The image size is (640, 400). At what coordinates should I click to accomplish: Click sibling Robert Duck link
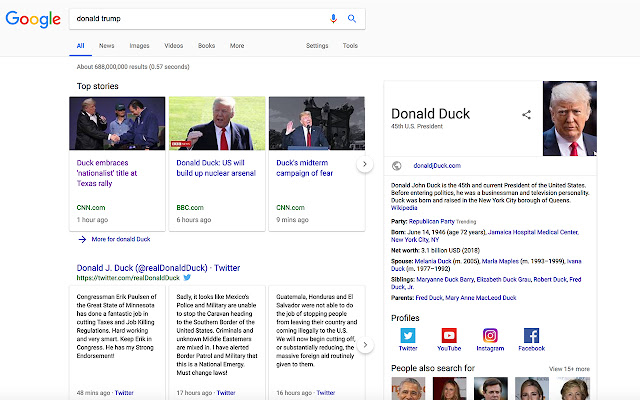(x=550, y=280)
